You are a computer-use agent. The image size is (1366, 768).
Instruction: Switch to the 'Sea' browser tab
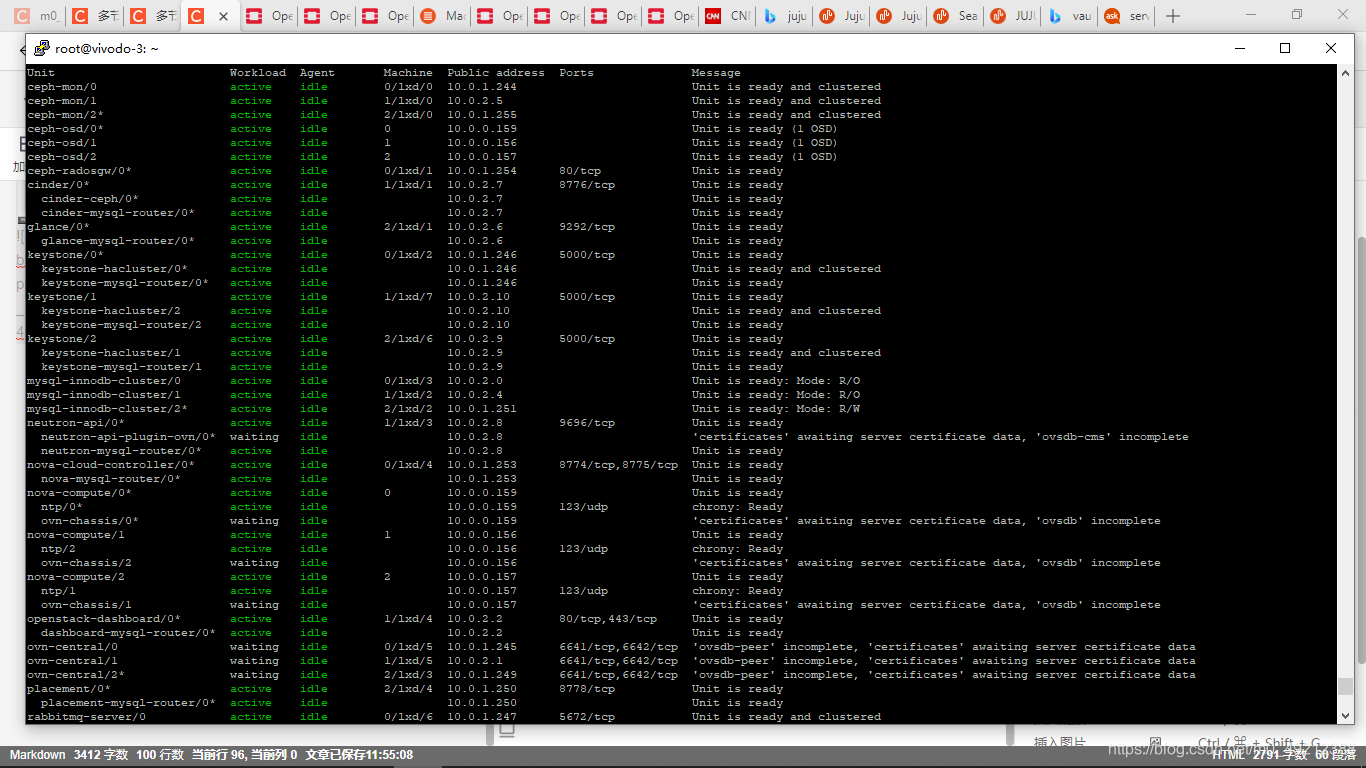click(956, 16)
